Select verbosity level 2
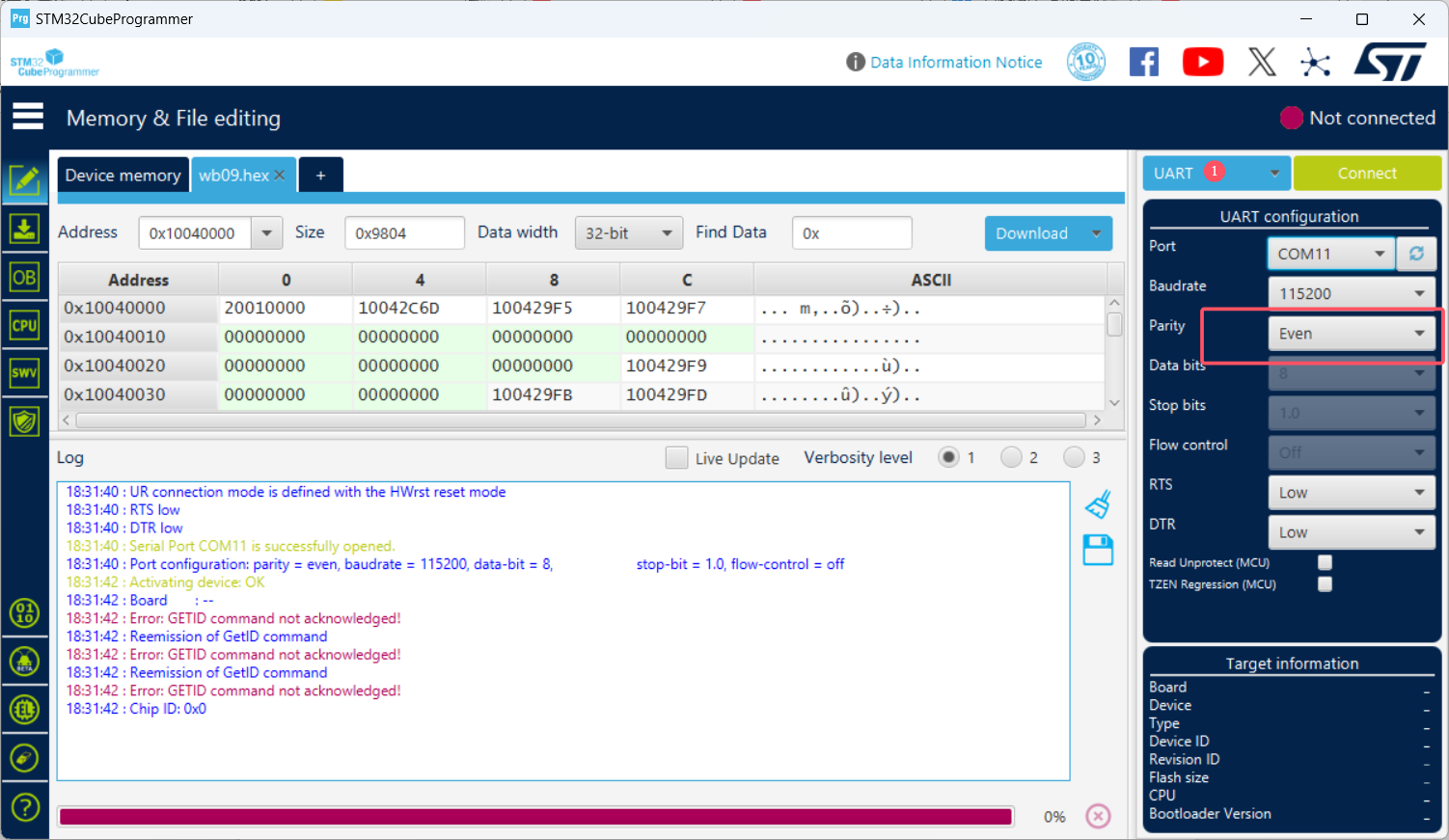Image resolution: width=1449 pixels, height=840 pixels. 1011,457
